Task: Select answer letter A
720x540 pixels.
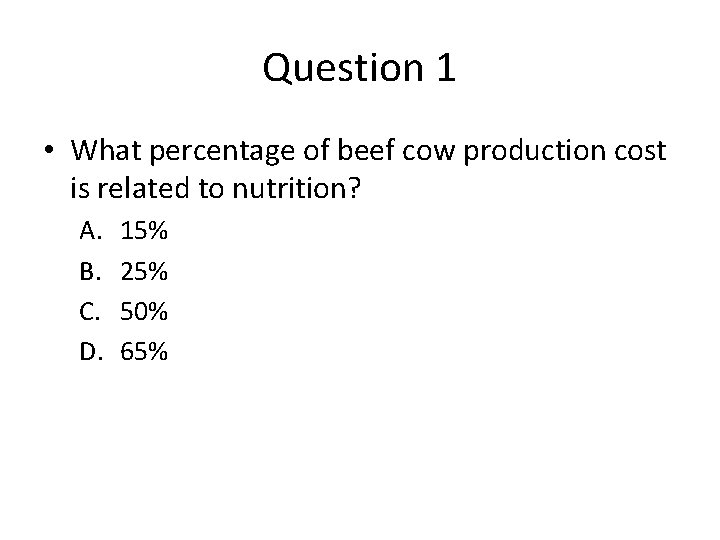Action: 87,232
